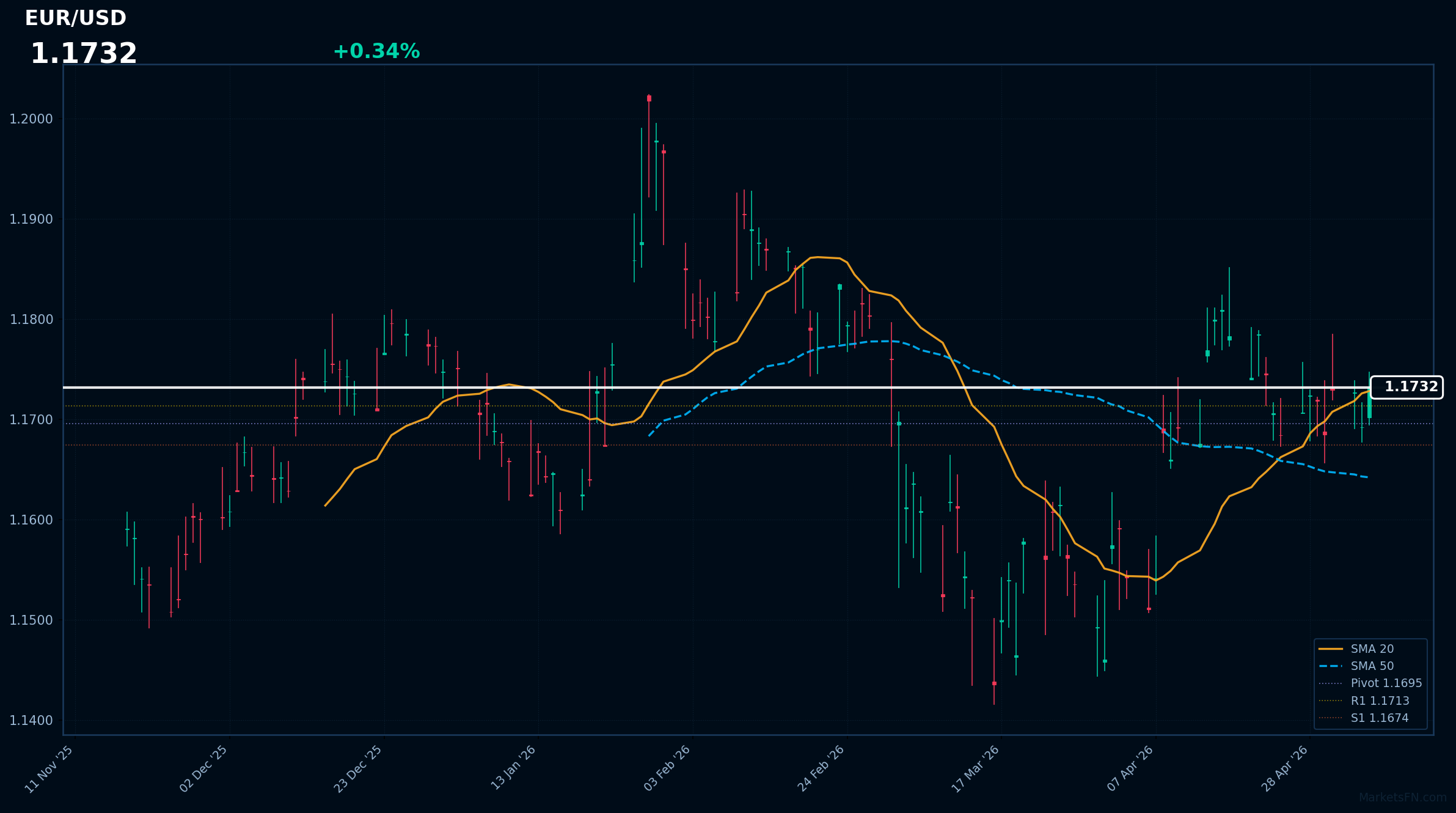Click the 1.1600 y-axis label

click(31, 520)
